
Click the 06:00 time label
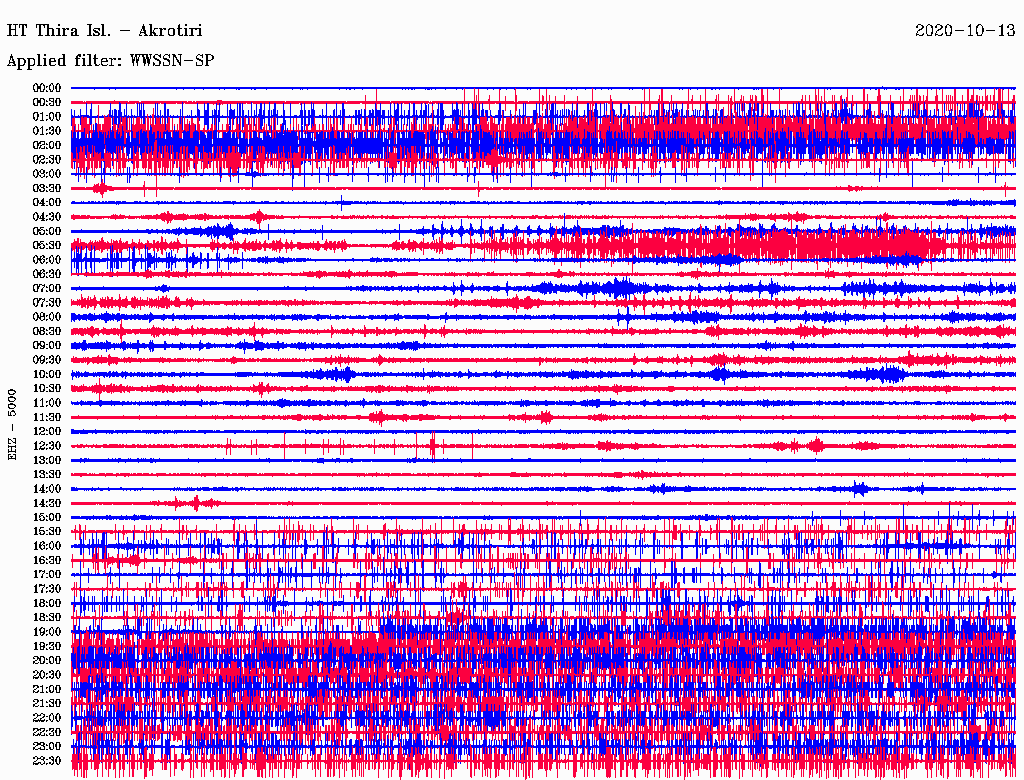(x=47, y=260)
